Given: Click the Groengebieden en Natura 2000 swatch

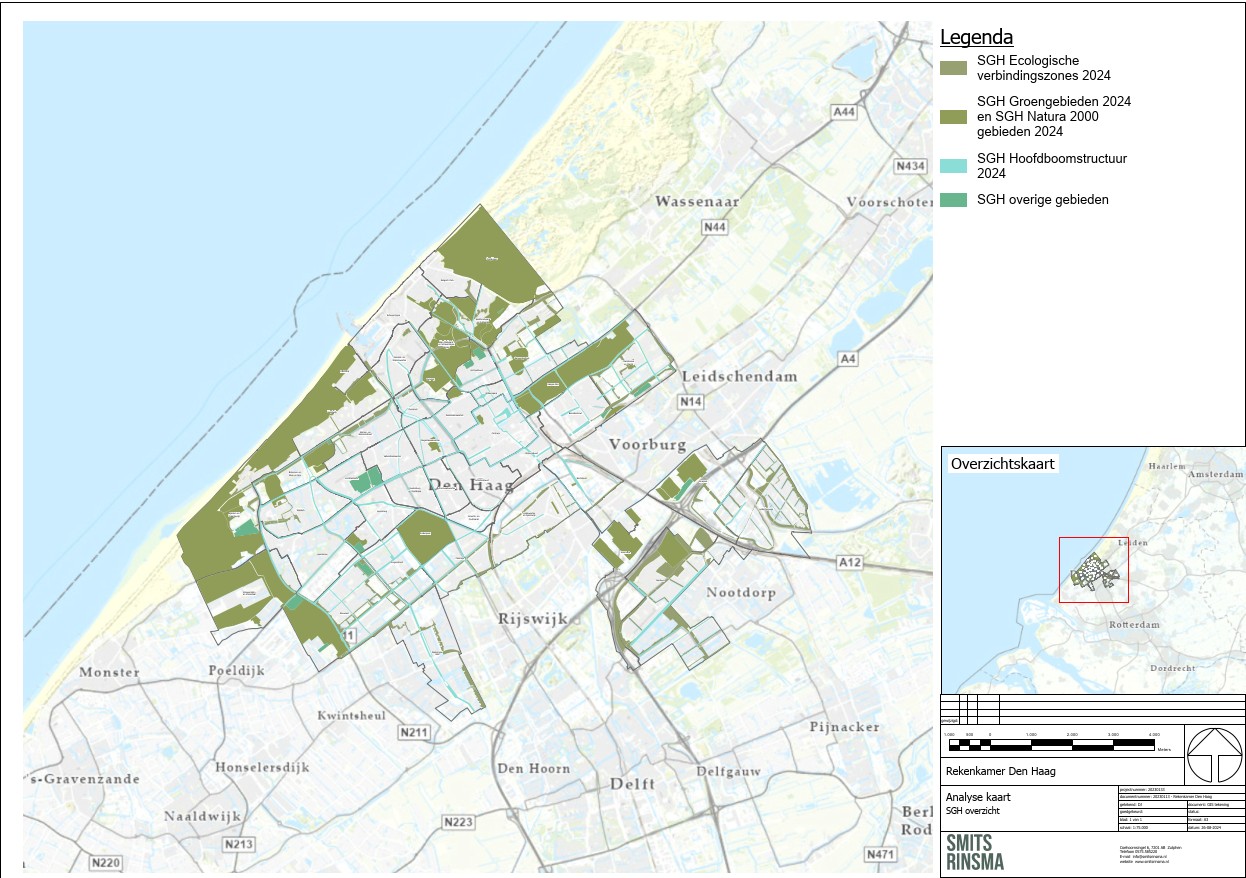Looking at the screenshot, I should tap(953, 117).
